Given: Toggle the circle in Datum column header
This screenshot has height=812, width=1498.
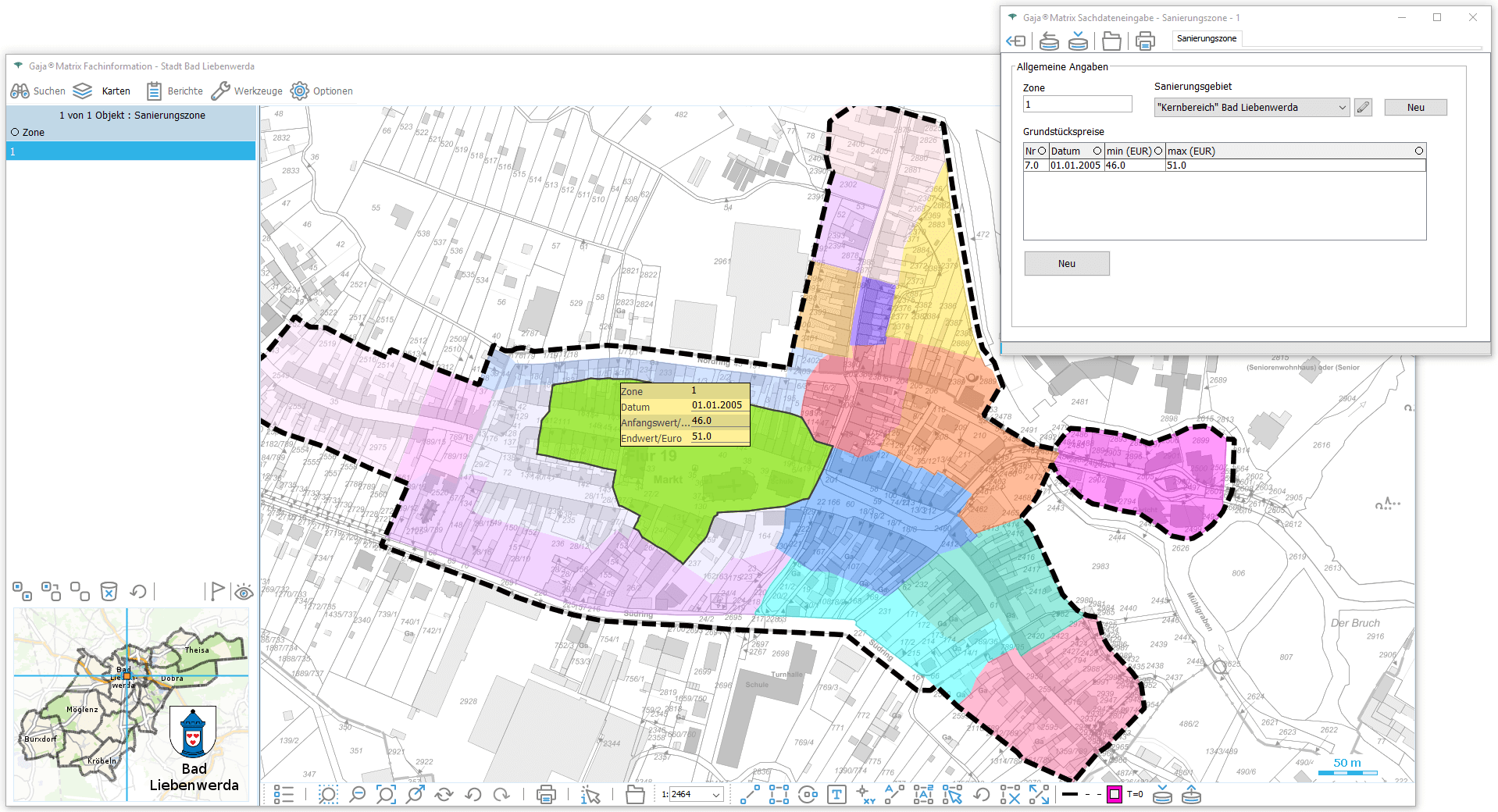Looking at the screenshot, I should [1097, 151].
